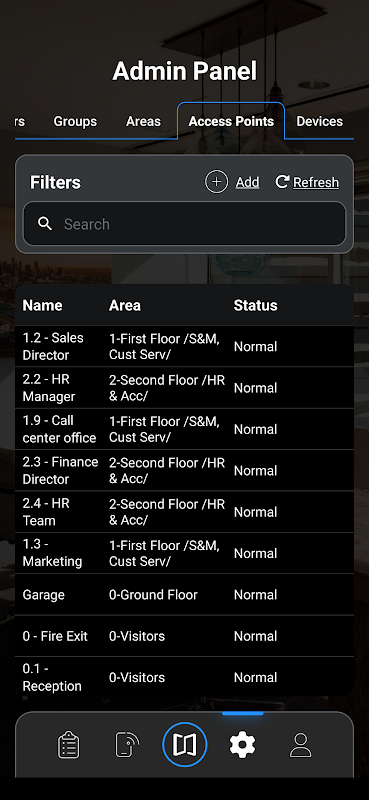Select the 1.2 - Sales Director row
The height and width of the screenshot is (800, 369).
click(184, 346)
